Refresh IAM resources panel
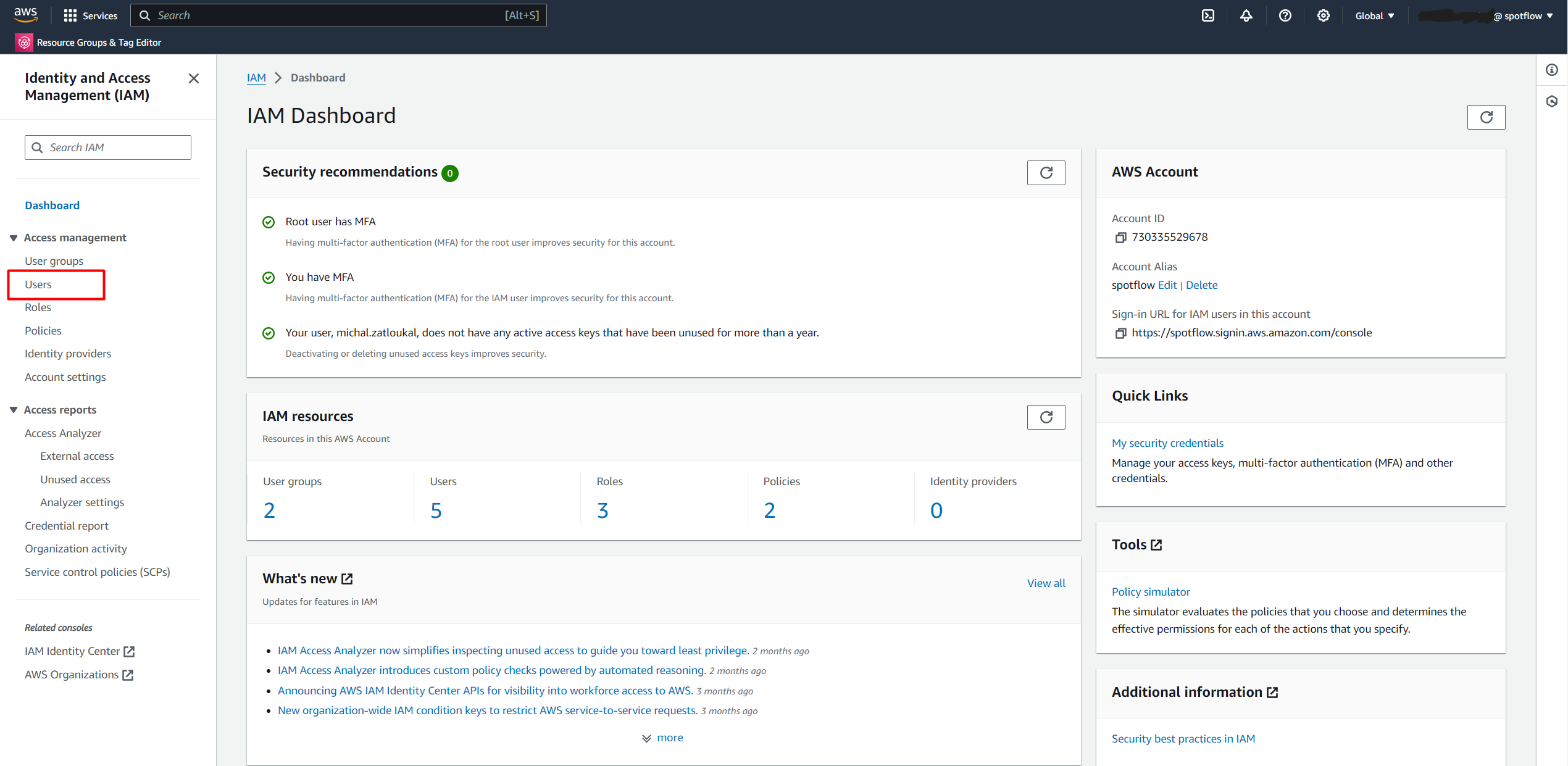 pyautogui.click(x=1046, y=417)
